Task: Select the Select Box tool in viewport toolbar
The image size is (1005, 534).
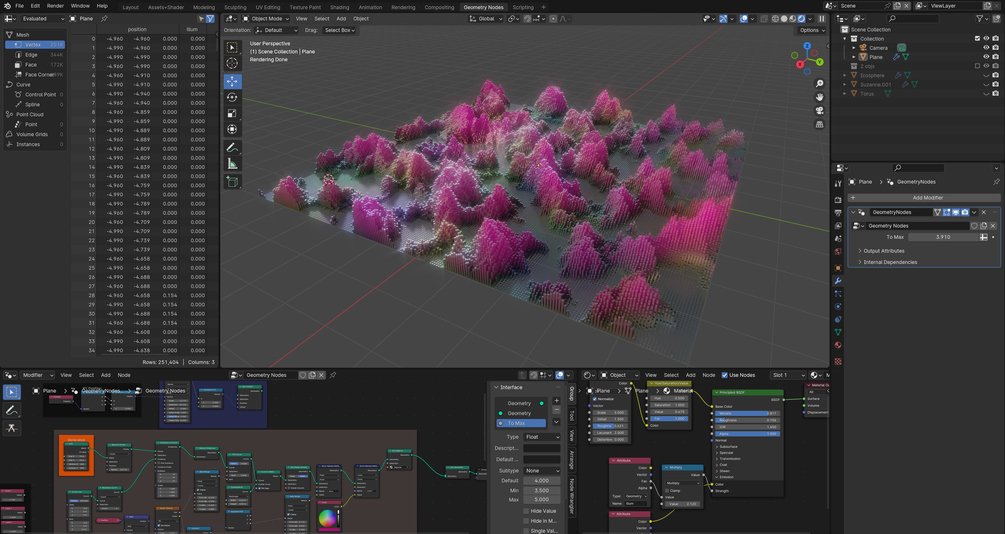Action: (x=232, y=47)
